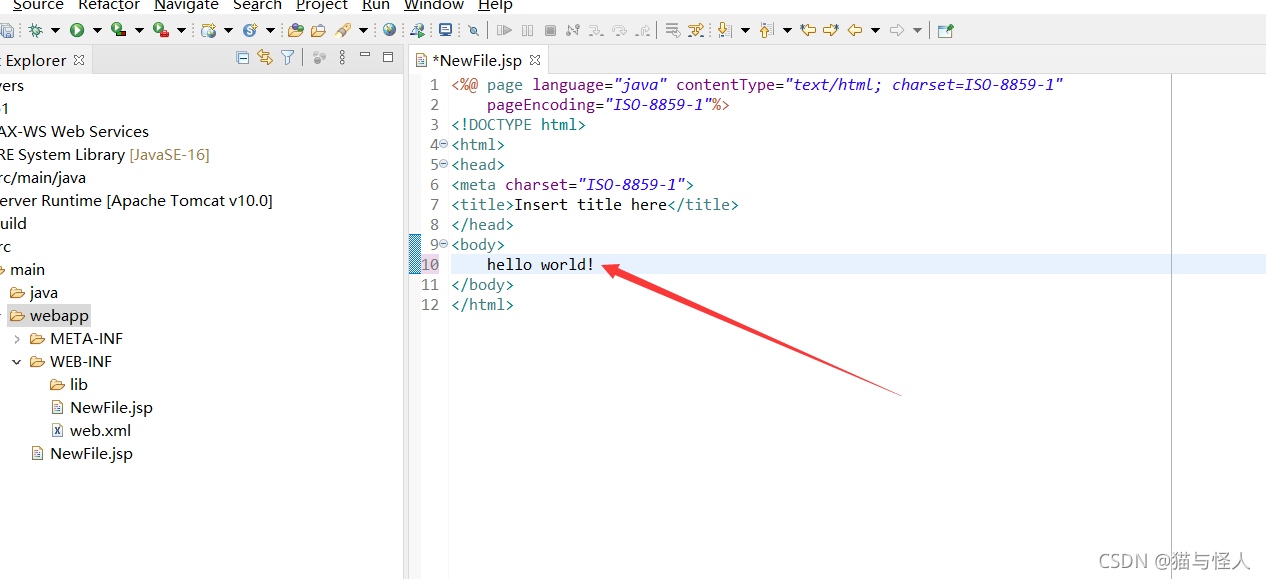Click the Previous Annotation up-arrow icon
1266x579 pixels.
pyautogui.click(x=766, y=30)
